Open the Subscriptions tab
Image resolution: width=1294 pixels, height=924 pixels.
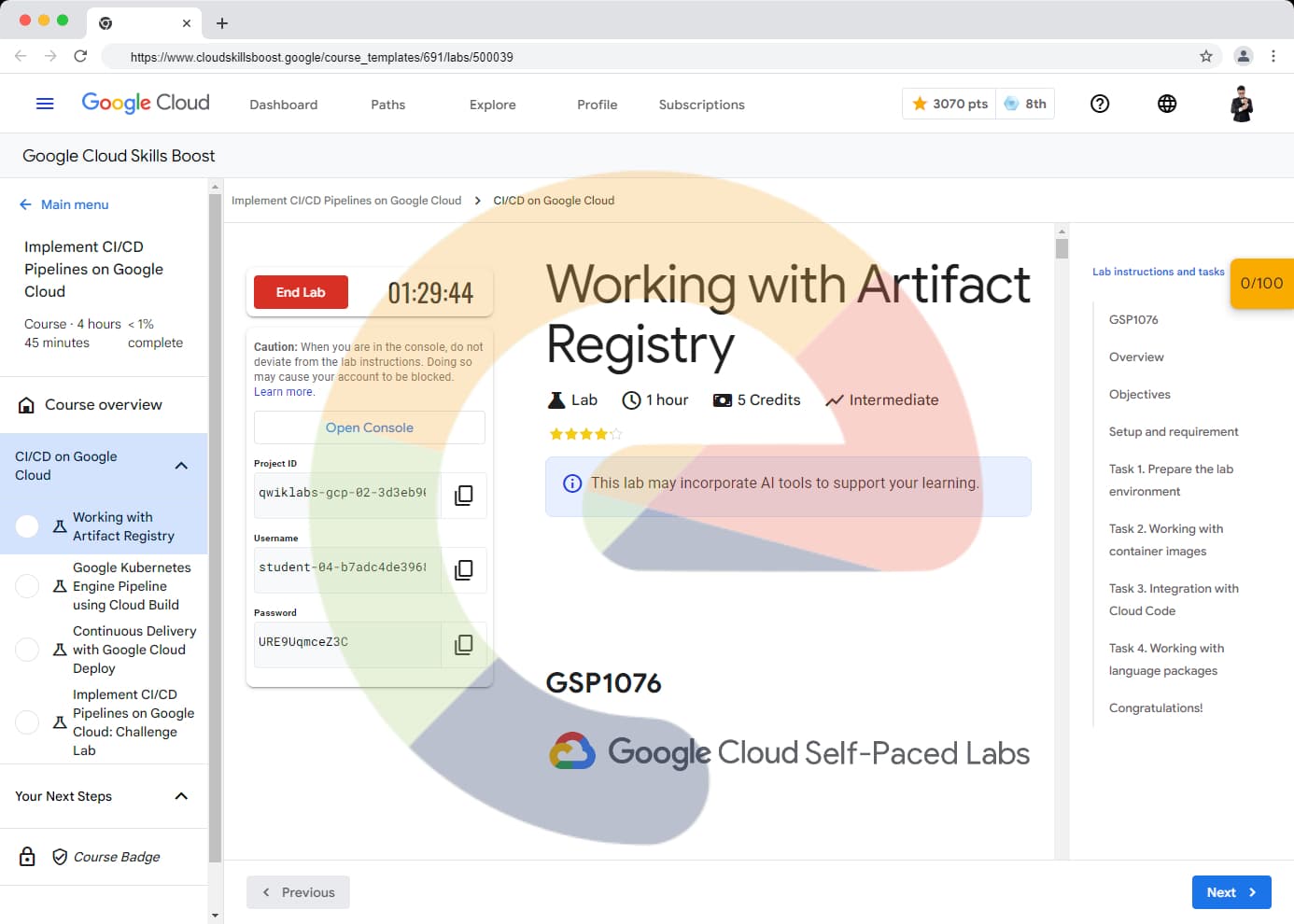(701, 105)
